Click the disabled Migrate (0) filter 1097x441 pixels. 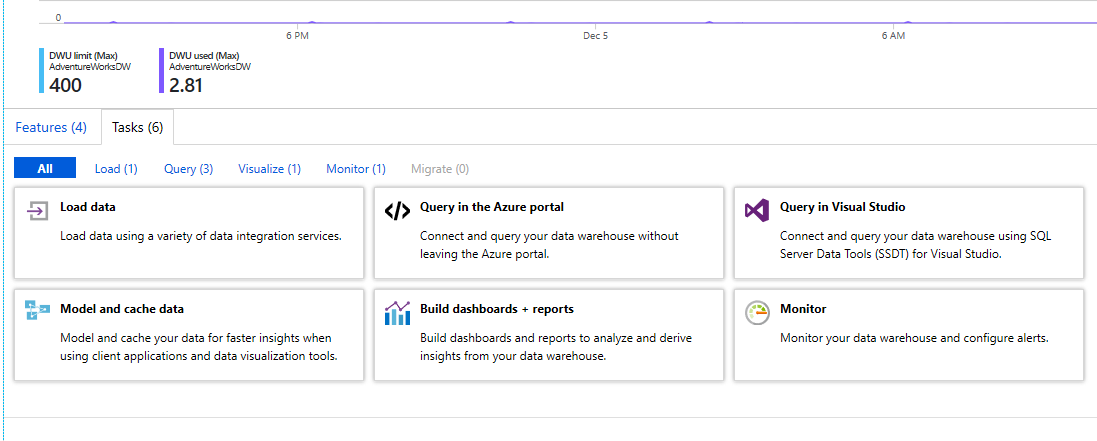440,169
